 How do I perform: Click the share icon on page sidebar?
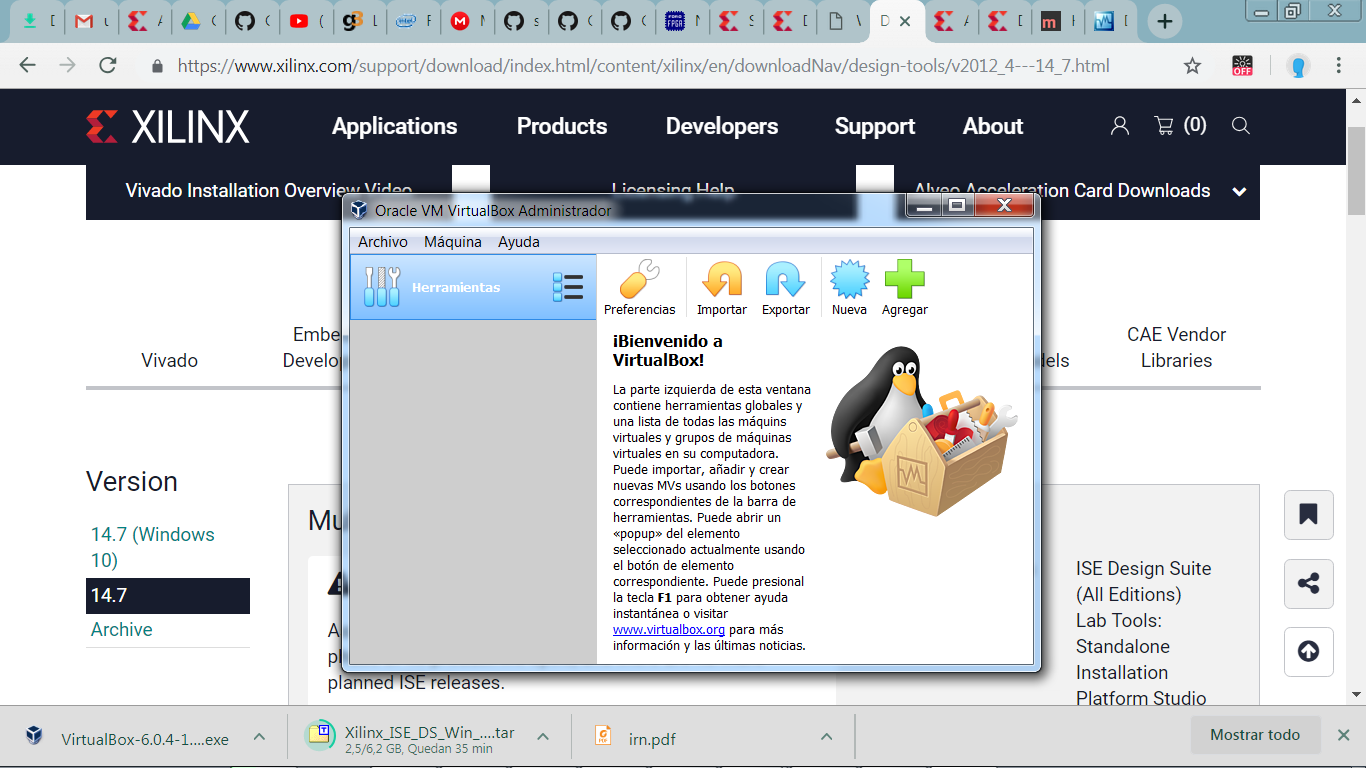(x=1308, y=584)
